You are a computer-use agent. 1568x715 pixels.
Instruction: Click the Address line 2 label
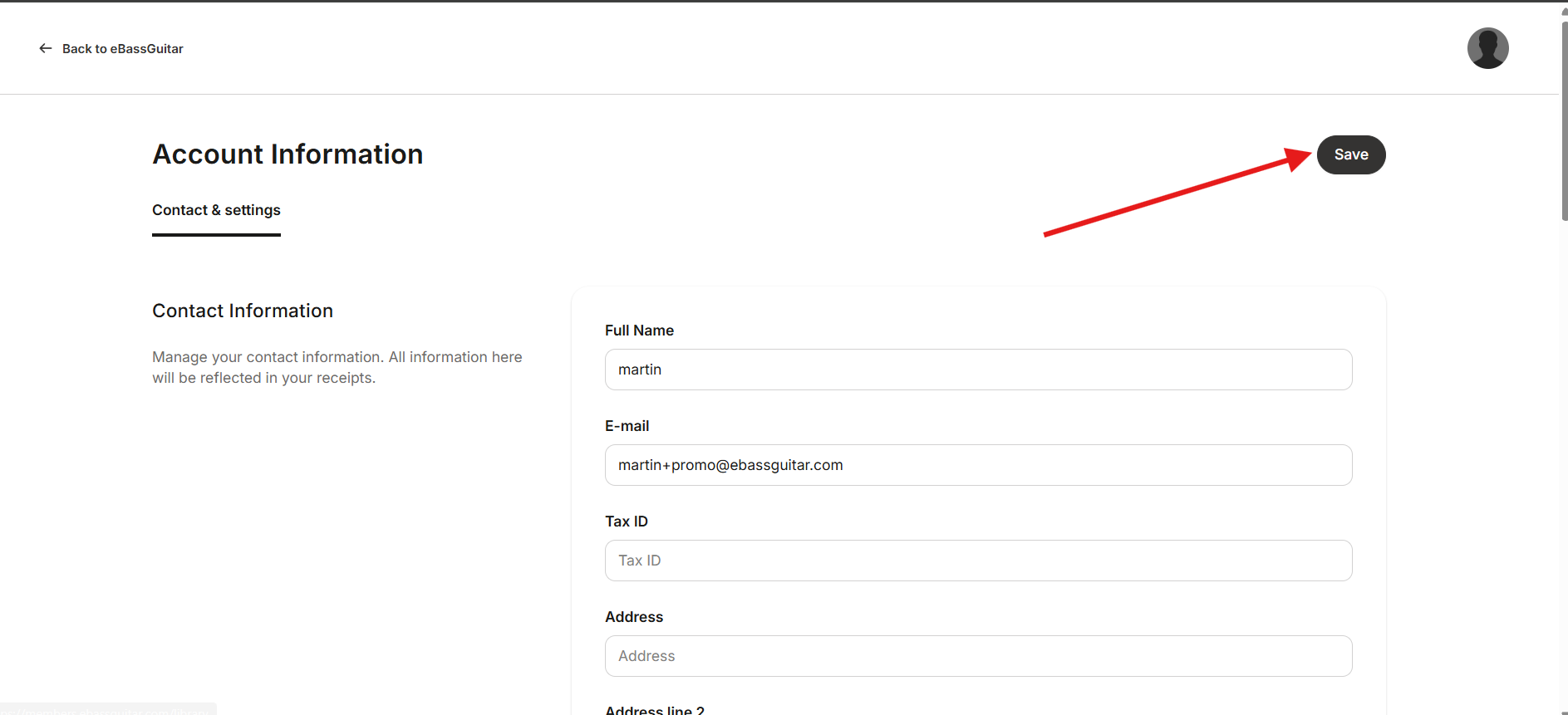click(x=655, y=710)
